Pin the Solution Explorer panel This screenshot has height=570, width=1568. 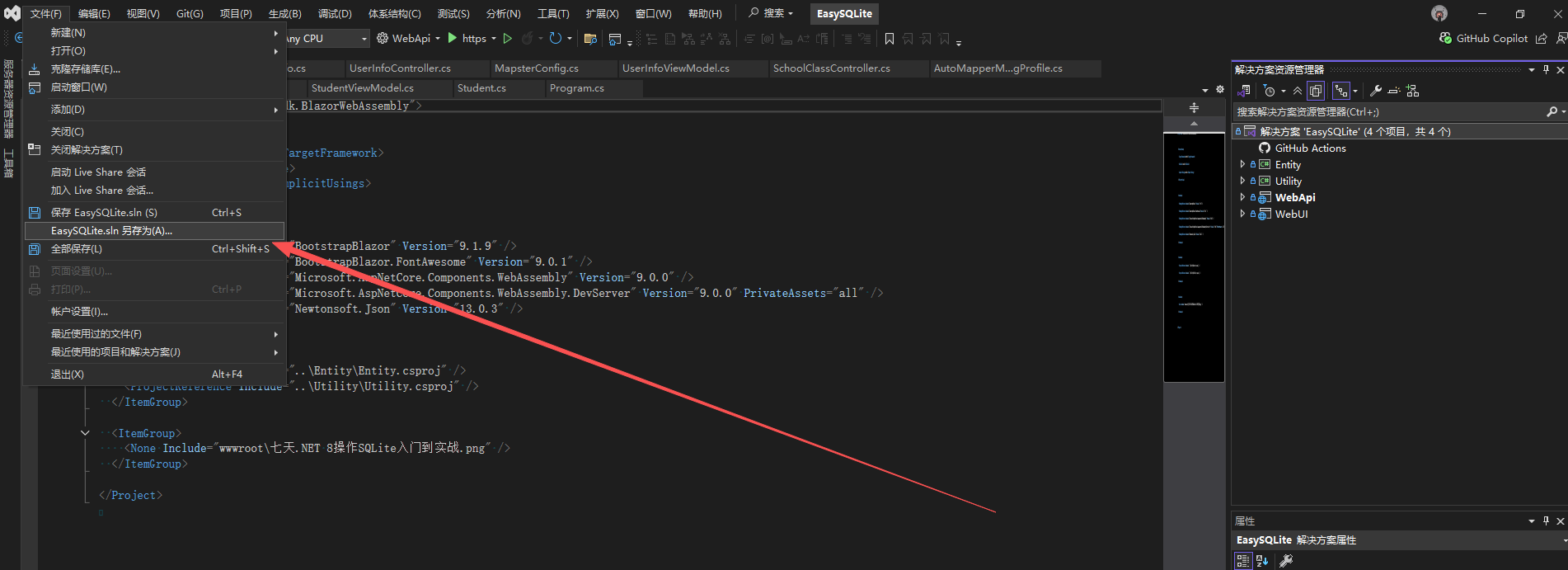click(1546, 70)
